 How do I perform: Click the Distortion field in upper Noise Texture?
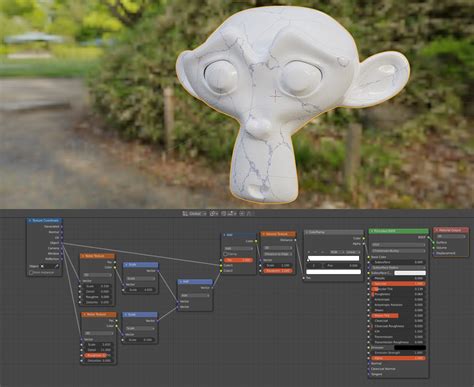pyautogui.click(x=98, y=302)
